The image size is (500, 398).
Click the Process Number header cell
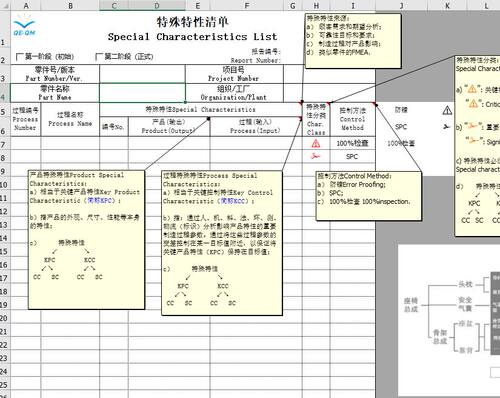pos(26,119)
